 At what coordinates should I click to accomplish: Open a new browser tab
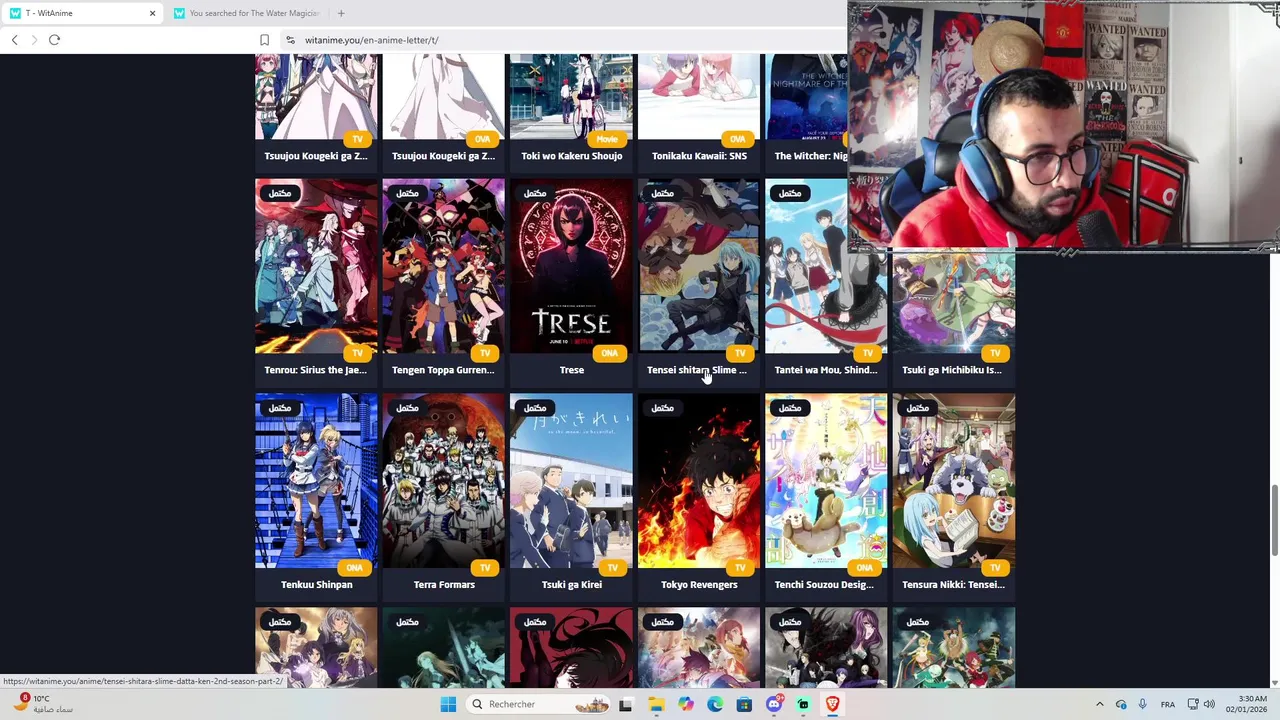341,13
